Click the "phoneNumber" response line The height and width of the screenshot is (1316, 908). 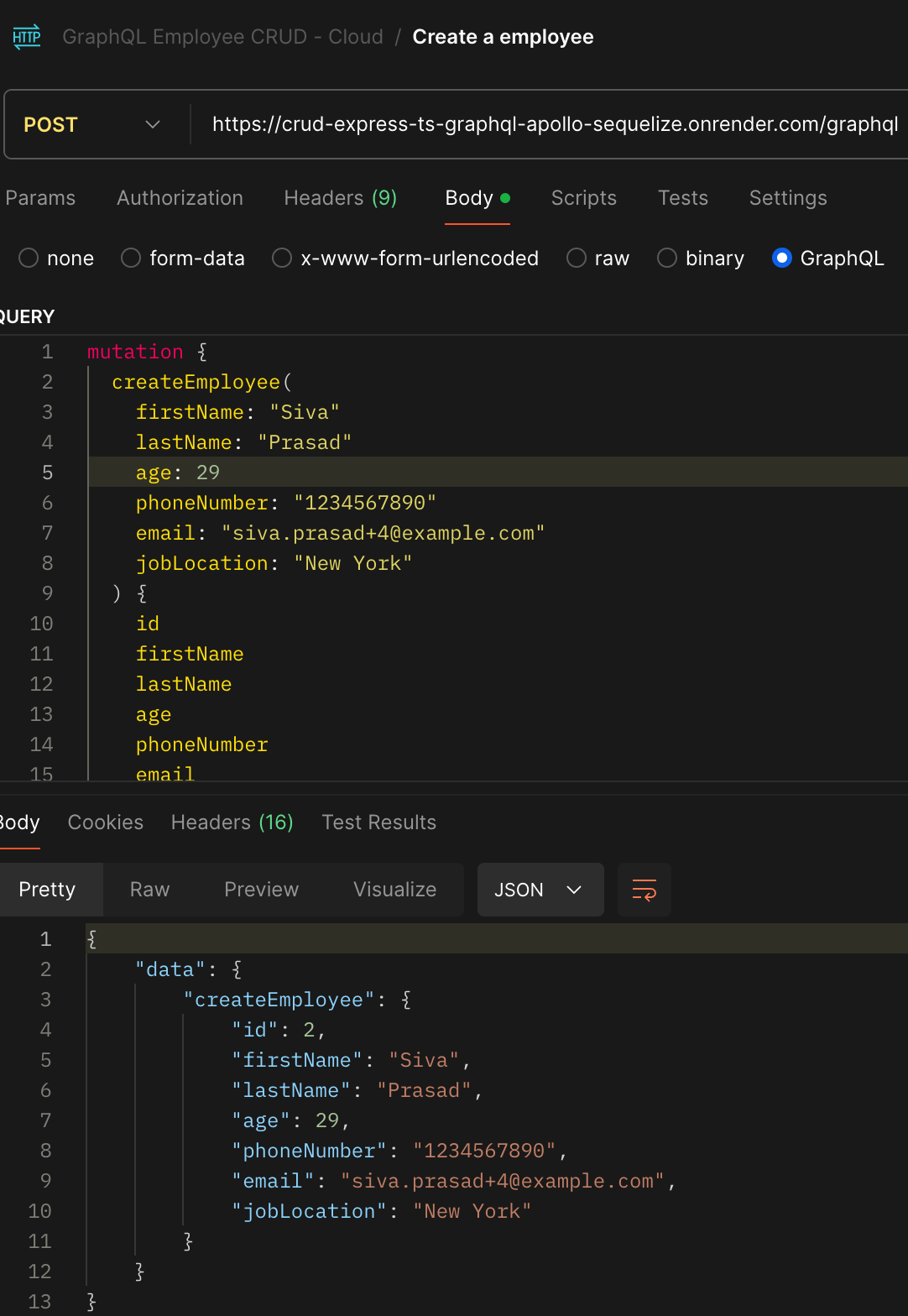point(400,1151)
